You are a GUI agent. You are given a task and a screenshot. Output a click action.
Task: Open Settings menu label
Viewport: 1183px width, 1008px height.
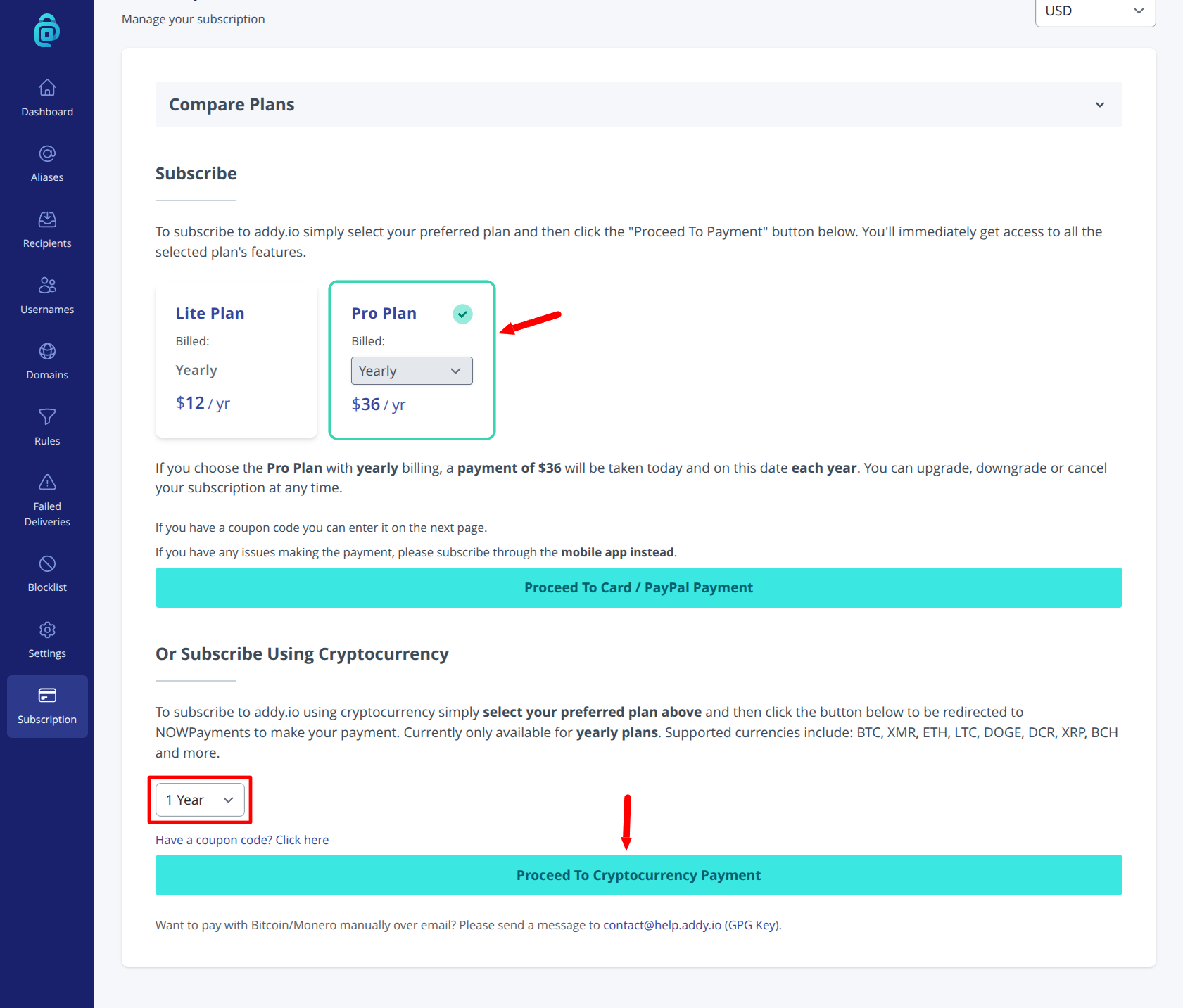[x=47, y=653]
